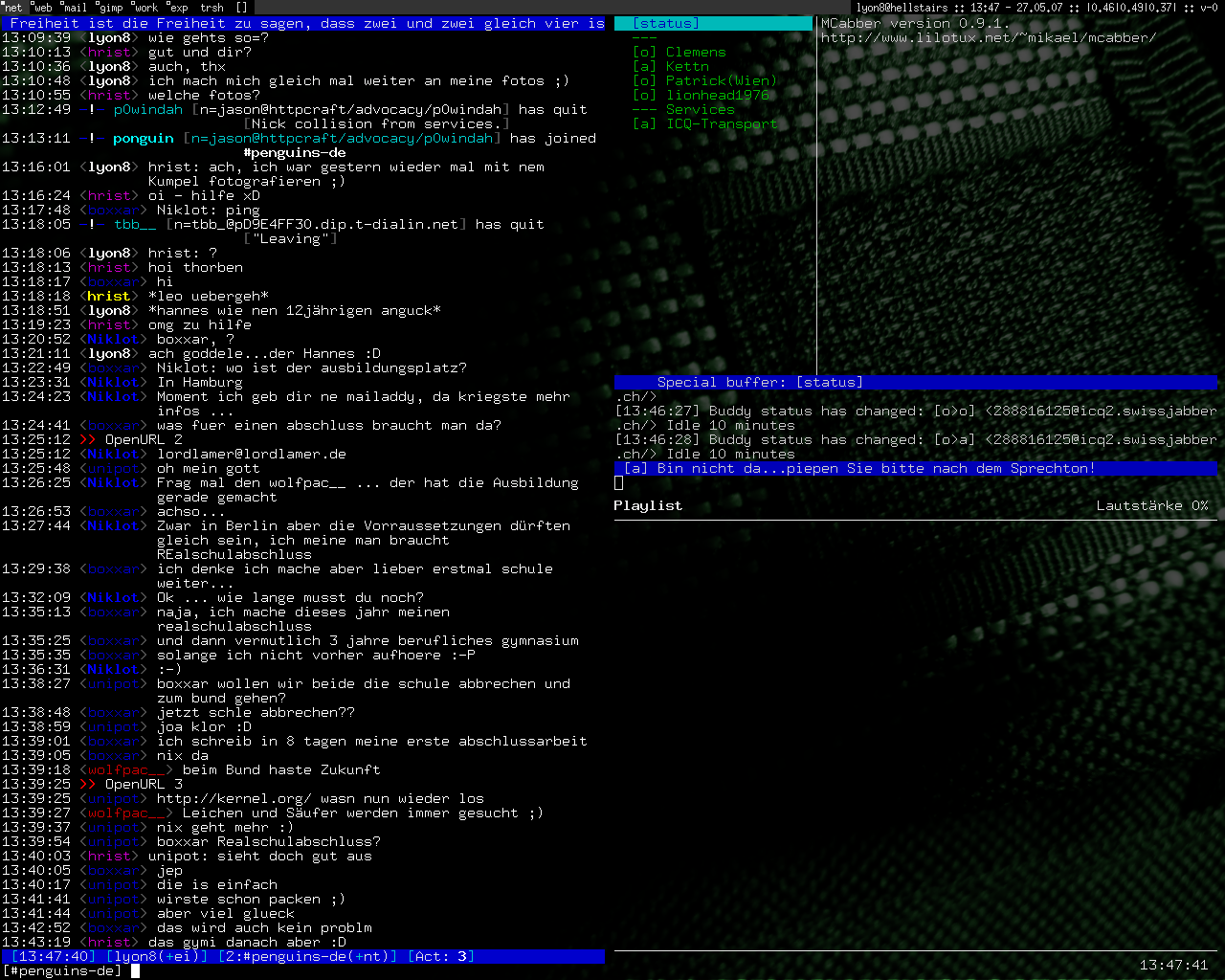Screen dimensions: 1225x980
Task: Click the [o] indicator beside lionhead1976
Action: pos(644,96)
